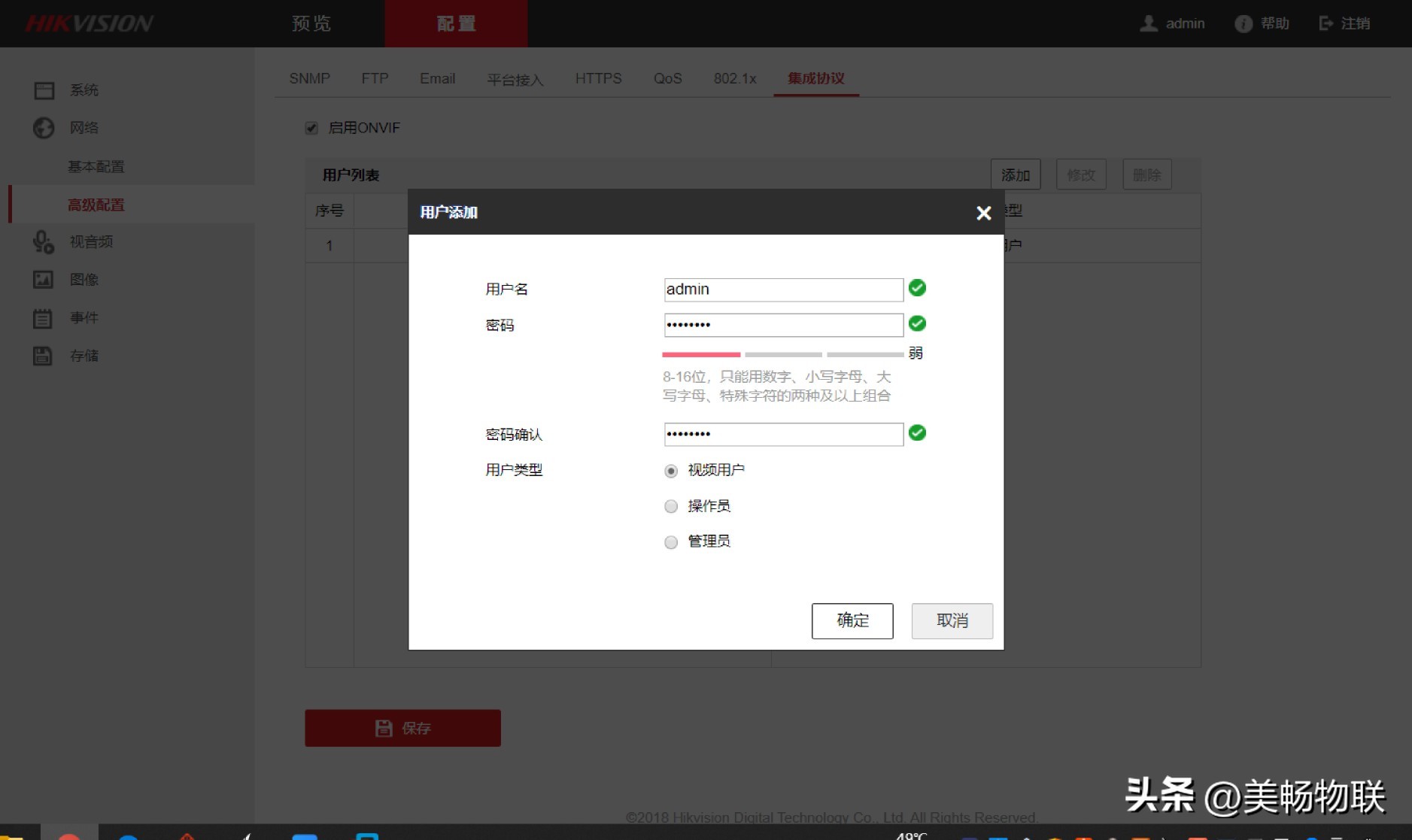Toggle the 启用ONVIF checkbox
Viewport: 1412px width, 840px height.
[311, 128]
